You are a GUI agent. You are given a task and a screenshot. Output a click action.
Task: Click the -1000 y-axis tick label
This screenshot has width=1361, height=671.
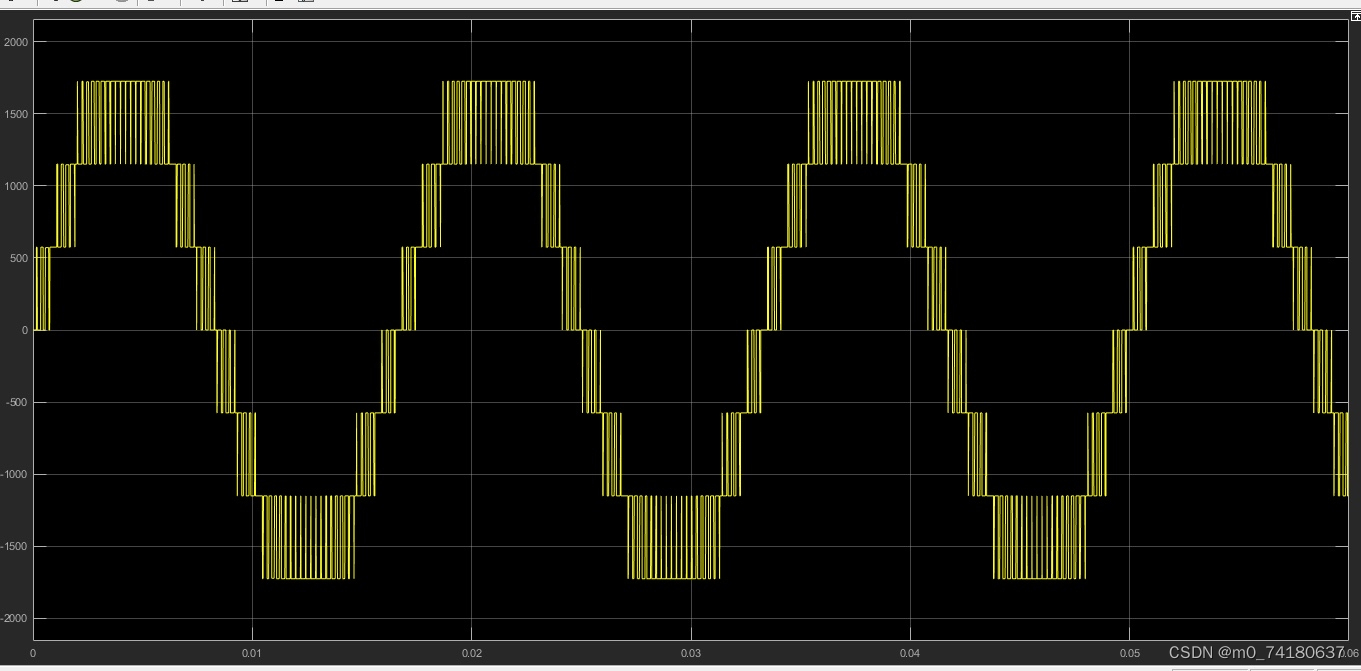pos(16,475)
